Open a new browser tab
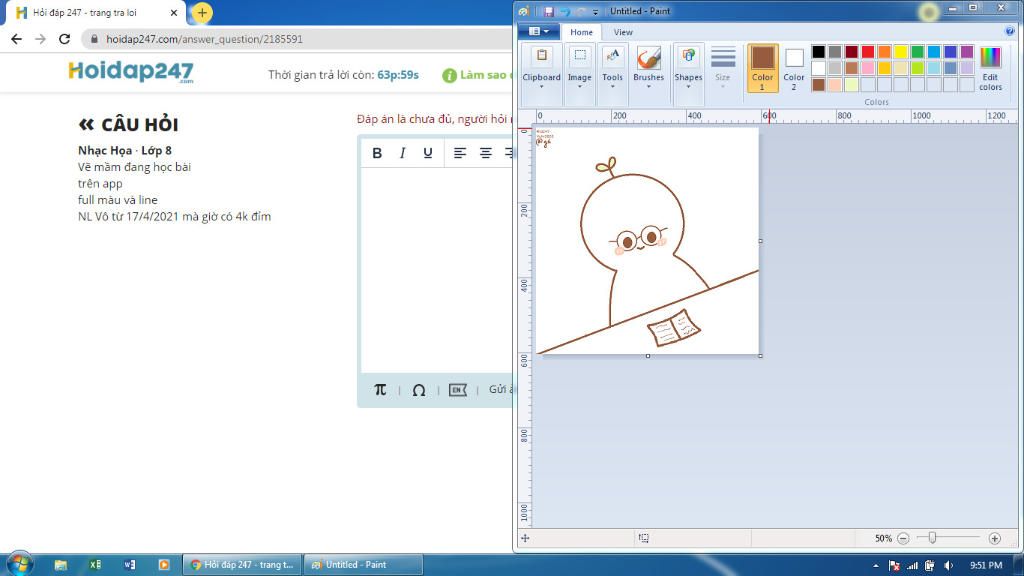 tap(202, 12)
